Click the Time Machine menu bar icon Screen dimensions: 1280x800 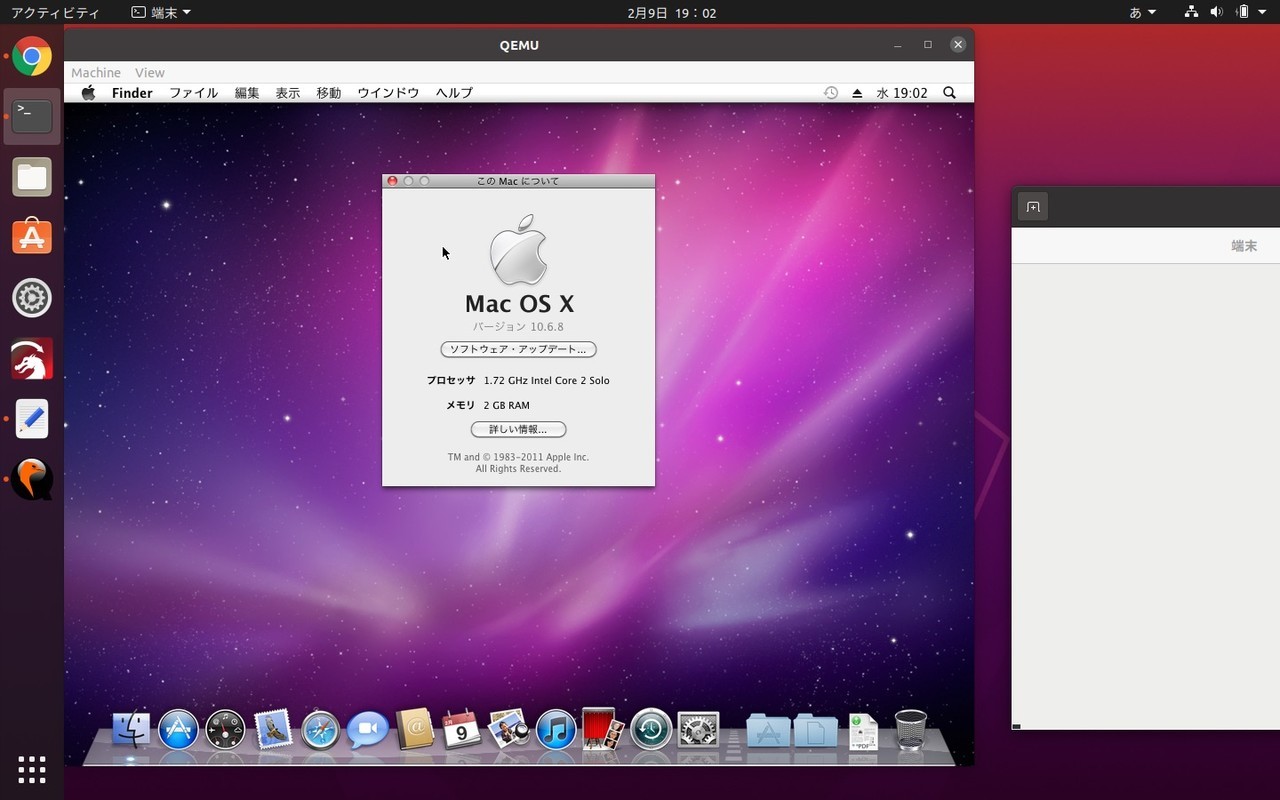click(831, 93)
